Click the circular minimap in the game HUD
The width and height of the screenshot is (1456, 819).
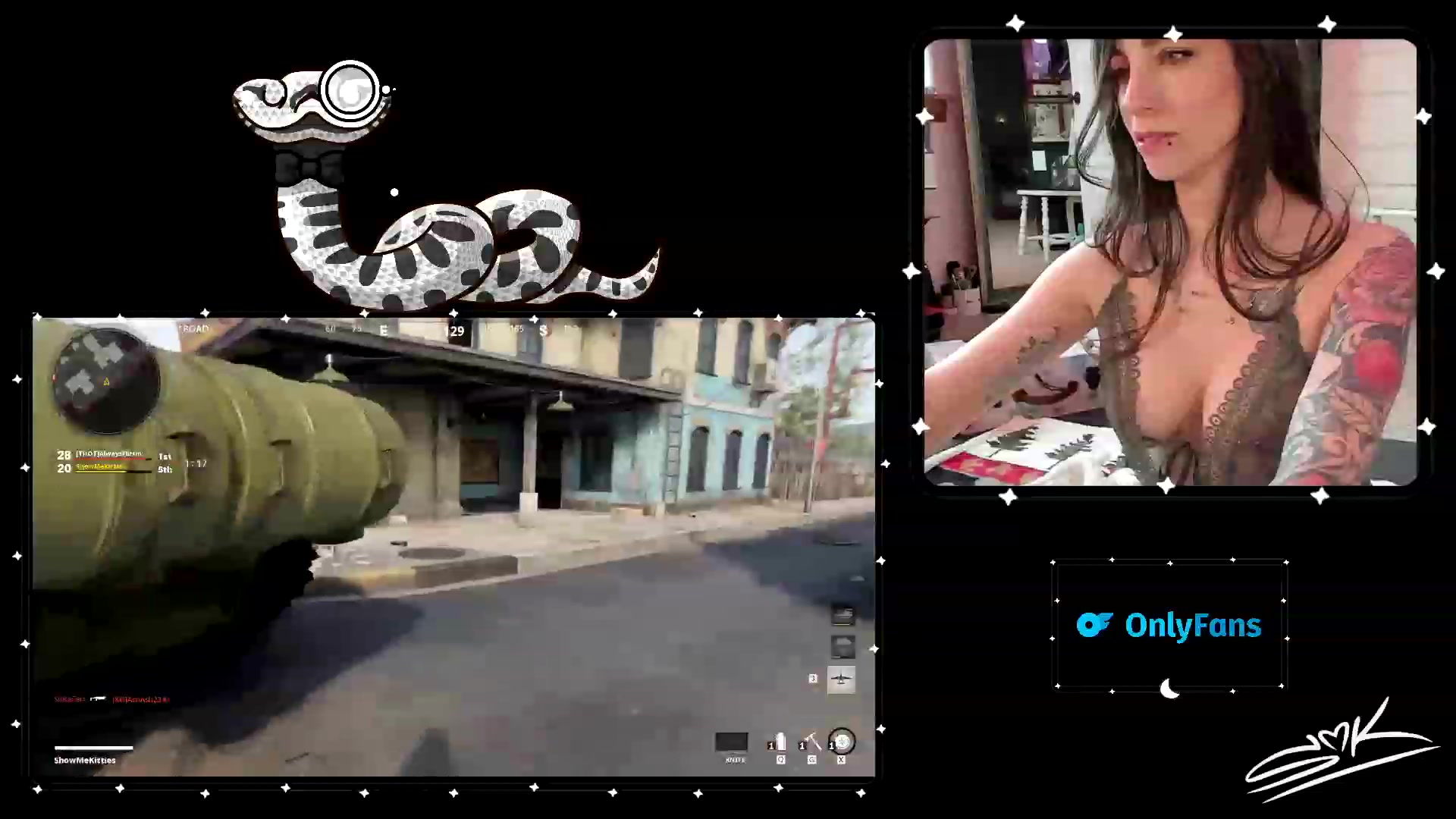coord(106,381)
